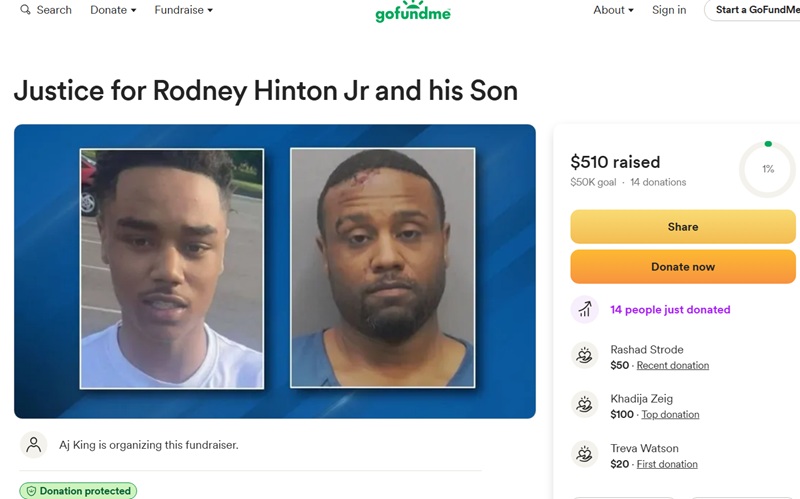Click donor icon next to Treva Watson
The image size is (800, 499).
(x=584, y=454)
